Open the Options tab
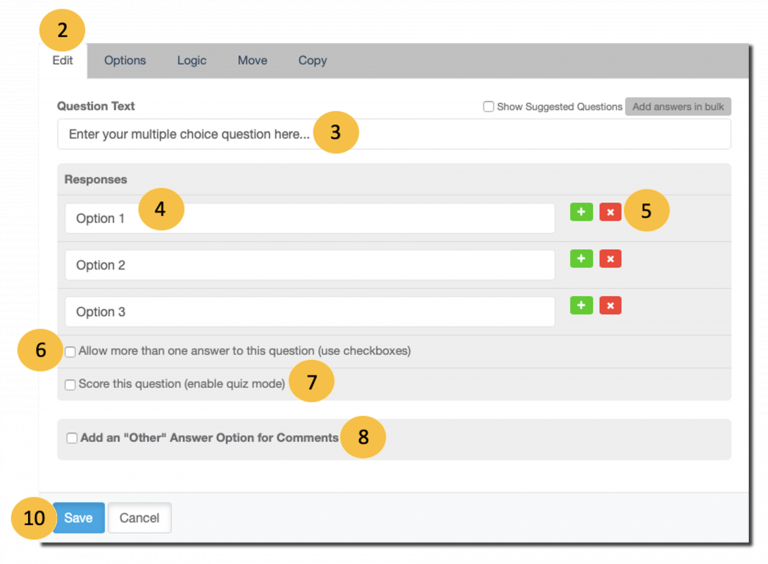Screen dimensions: 768x564 [x=125, y=60]
